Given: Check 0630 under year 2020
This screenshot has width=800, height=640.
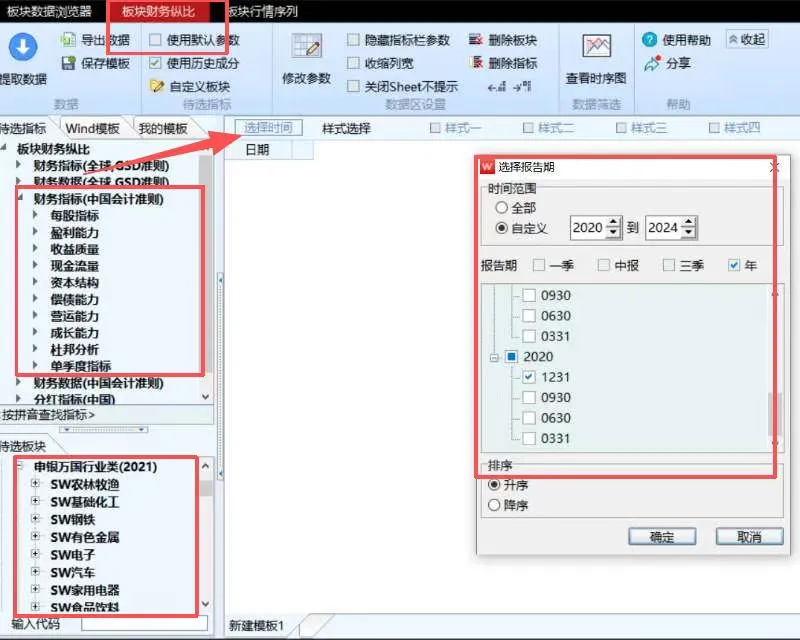Looking at the screenshot, I should (x=529, y=417).
